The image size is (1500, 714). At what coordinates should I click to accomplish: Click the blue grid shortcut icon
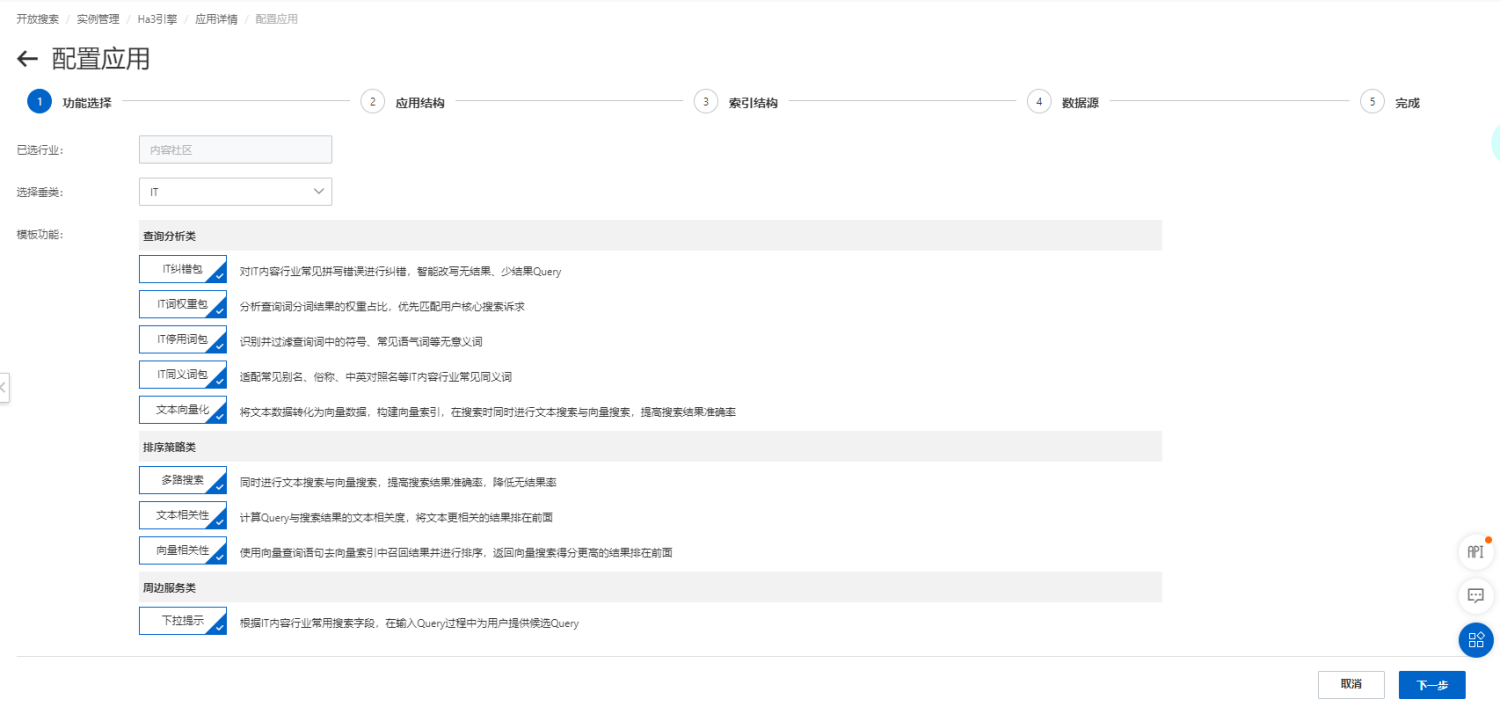[x=1475, y=639]
